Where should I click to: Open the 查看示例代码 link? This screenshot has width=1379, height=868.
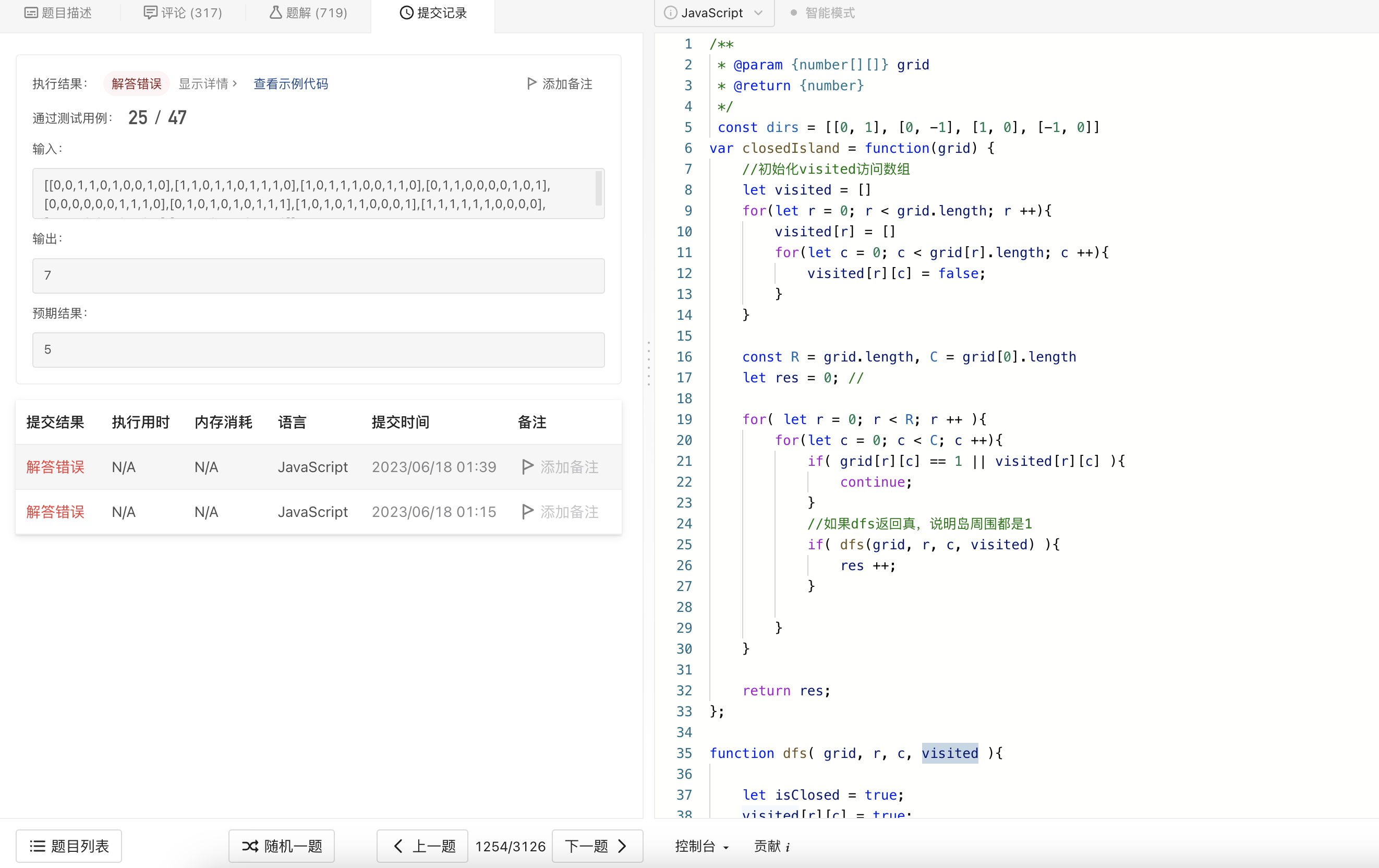point(291,83)
